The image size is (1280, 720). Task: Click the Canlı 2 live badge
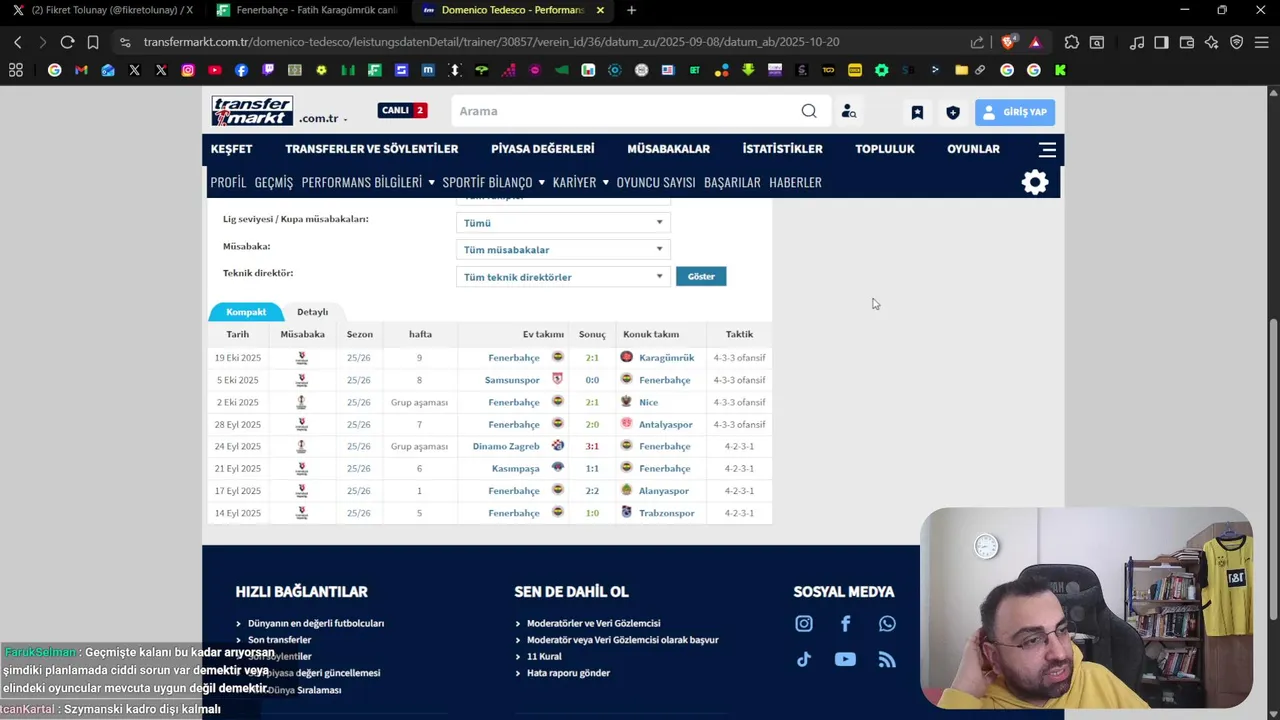(402, 110)
